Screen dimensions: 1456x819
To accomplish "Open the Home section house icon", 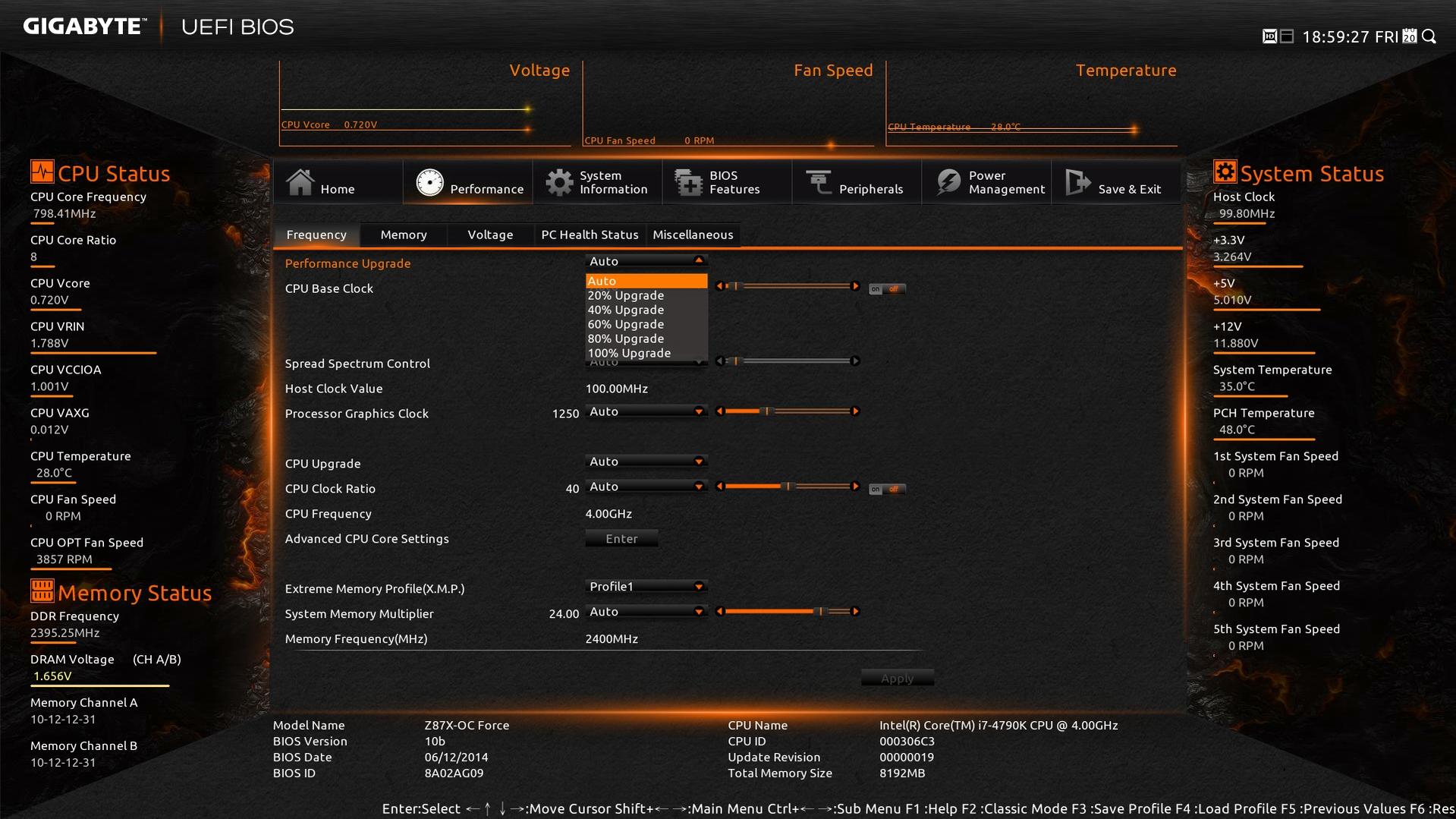I will click(300, 182).
